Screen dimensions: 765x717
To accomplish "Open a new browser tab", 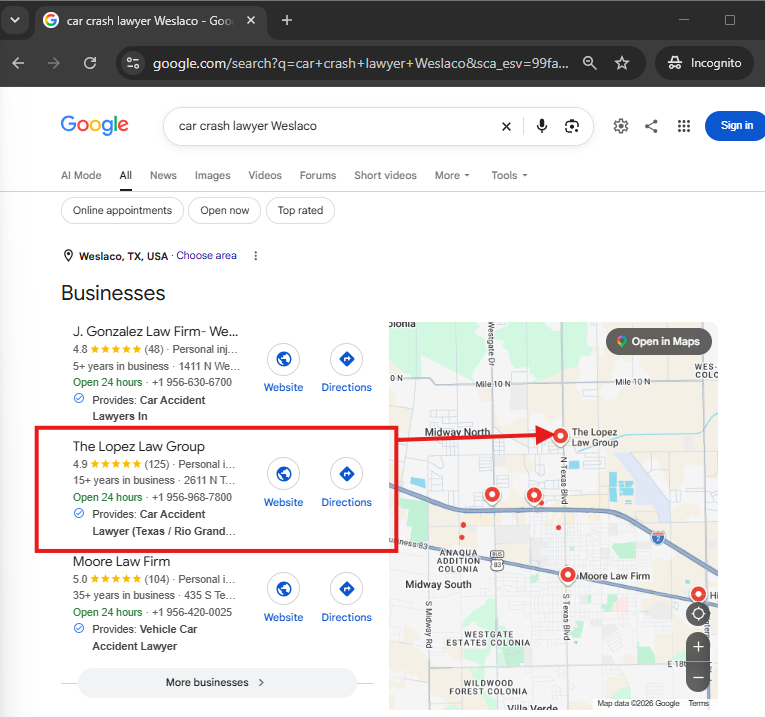I will point(287,20).
